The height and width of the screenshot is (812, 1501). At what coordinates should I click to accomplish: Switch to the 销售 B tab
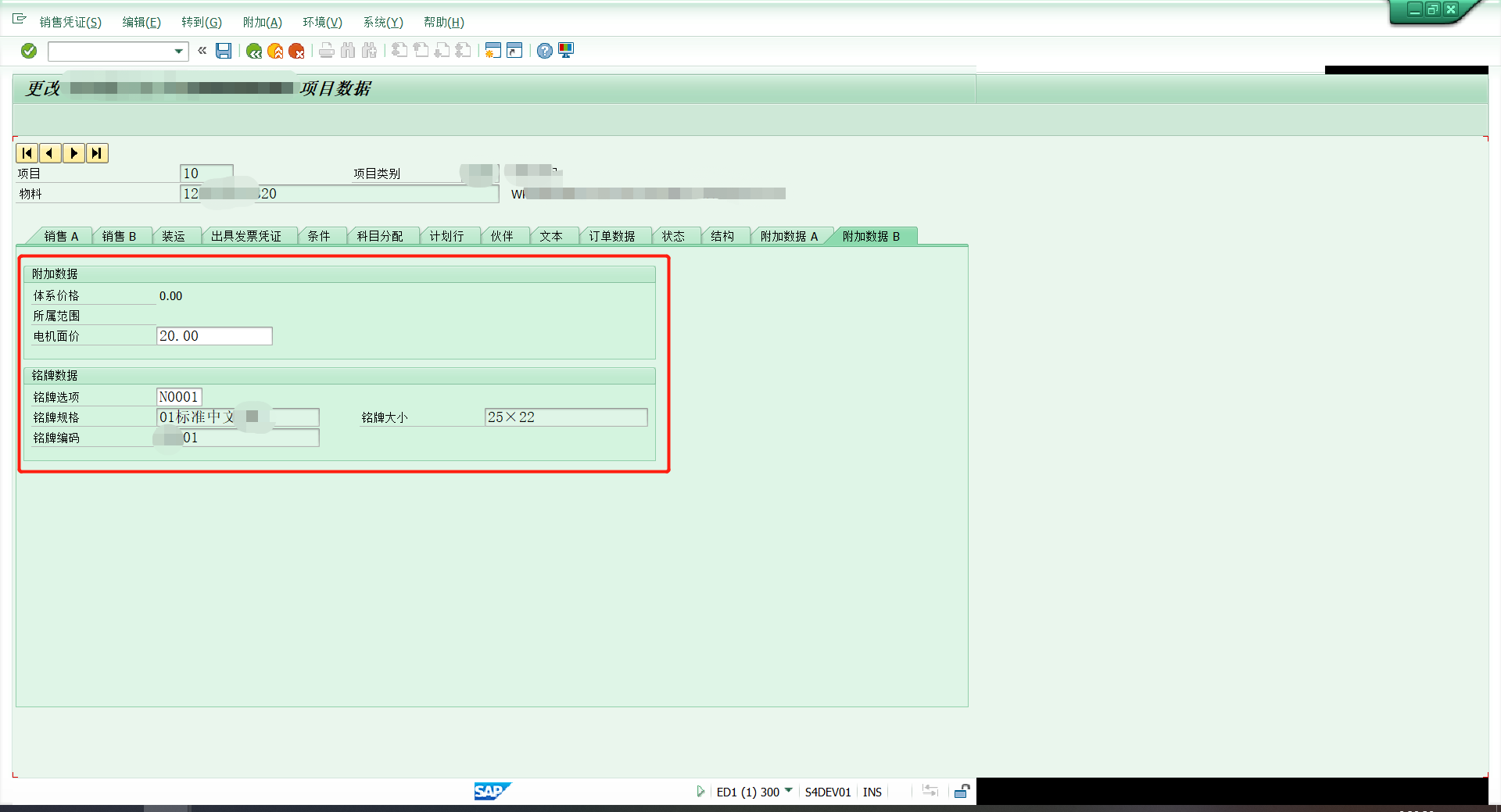coord(119,236)
